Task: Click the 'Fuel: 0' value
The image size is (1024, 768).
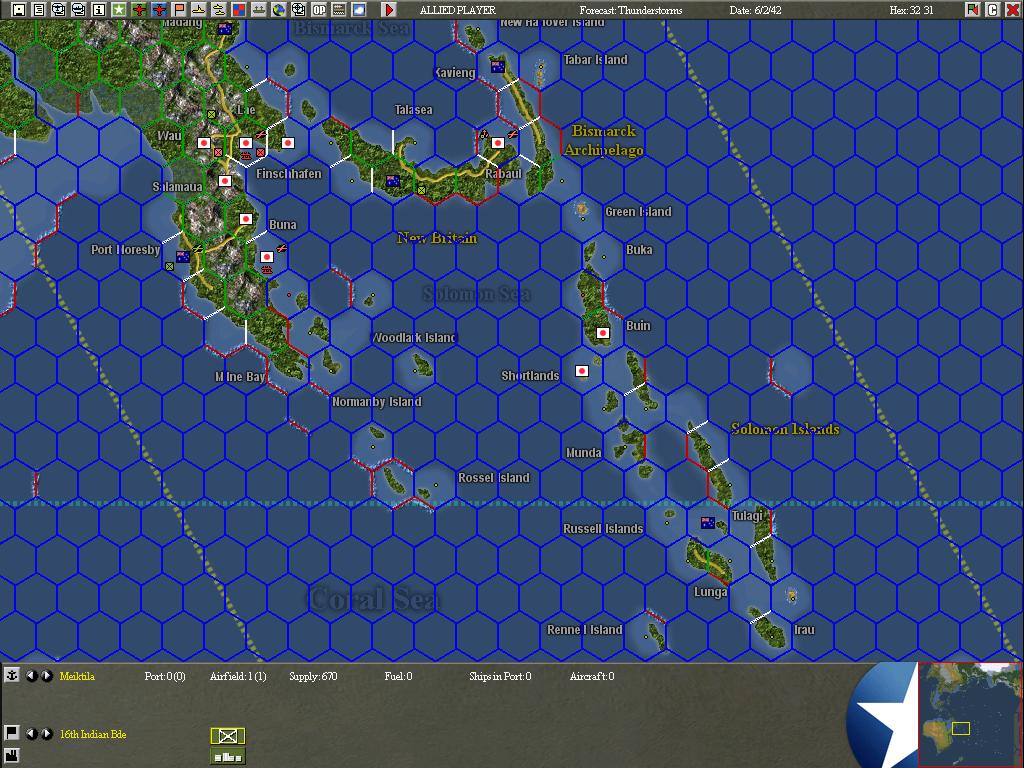Action: [398, 676]
